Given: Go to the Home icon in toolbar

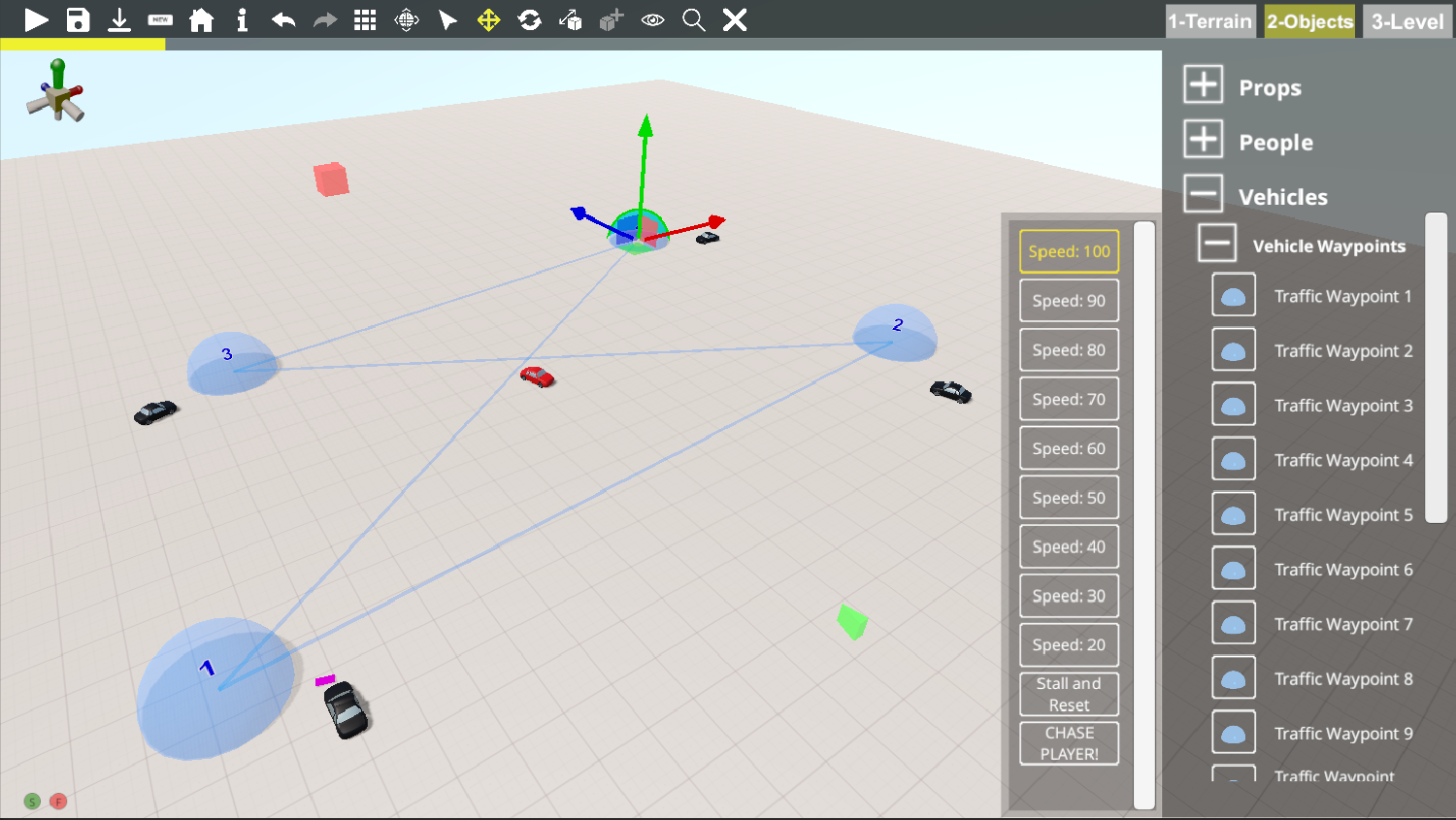Looking at the screenshot, I should [201, 19].
